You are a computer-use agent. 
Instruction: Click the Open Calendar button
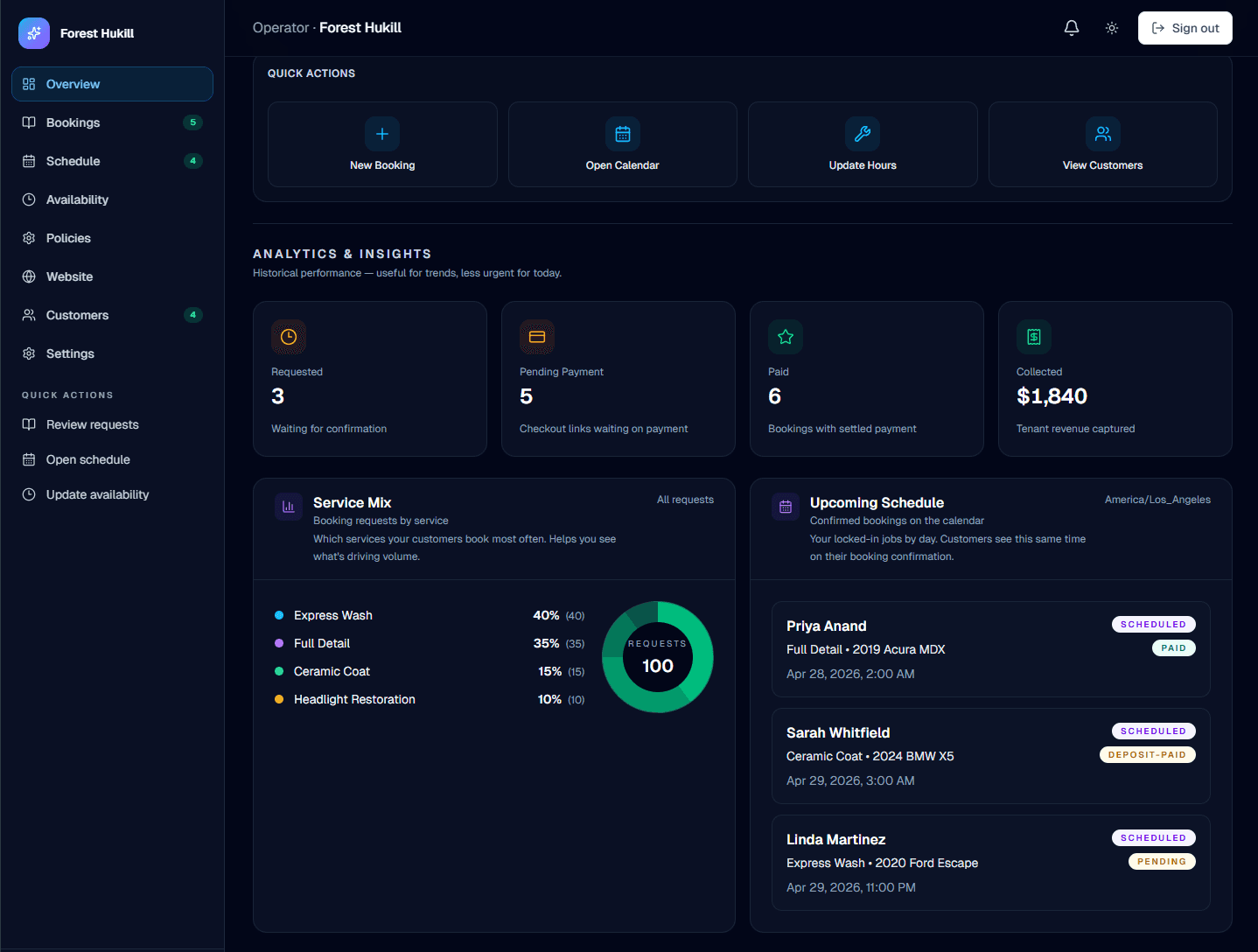(x=623, y=144)
